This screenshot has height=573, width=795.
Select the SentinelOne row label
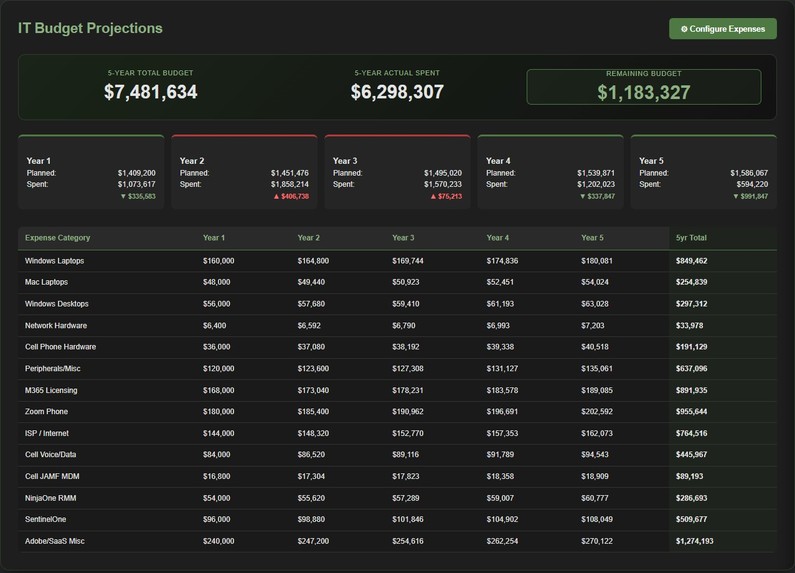point(45,520)
